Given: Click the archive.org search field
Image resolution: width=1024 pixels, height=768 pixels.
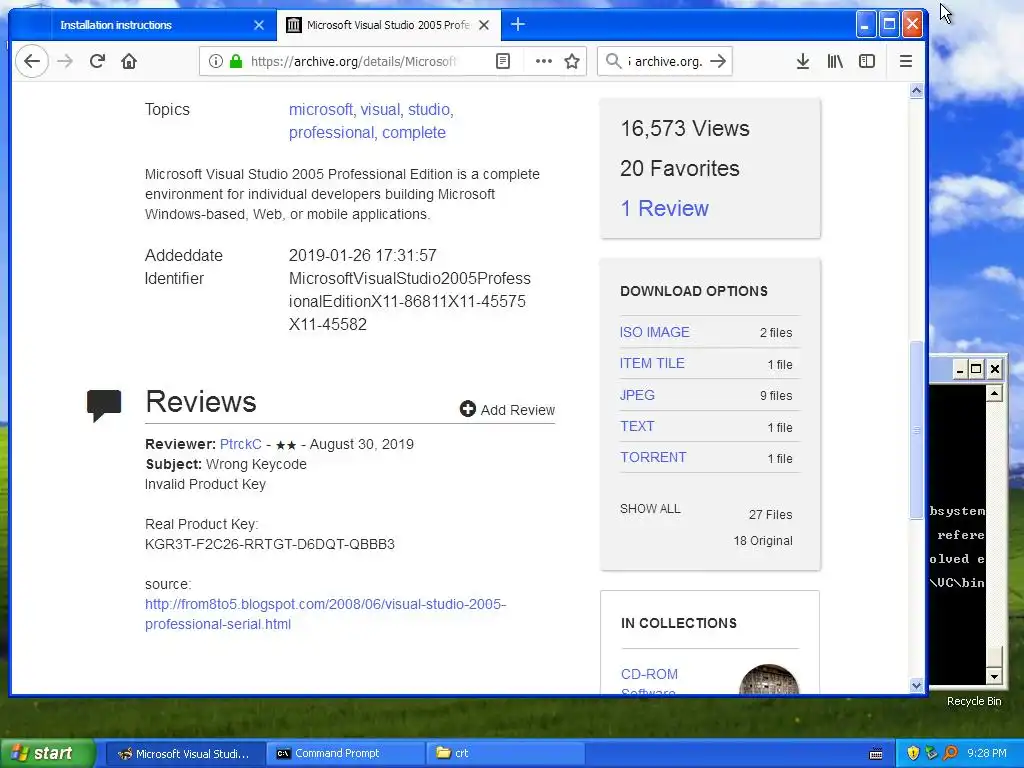Looking at the screenshot, I should pyautogui.click(x=665, y=61).
